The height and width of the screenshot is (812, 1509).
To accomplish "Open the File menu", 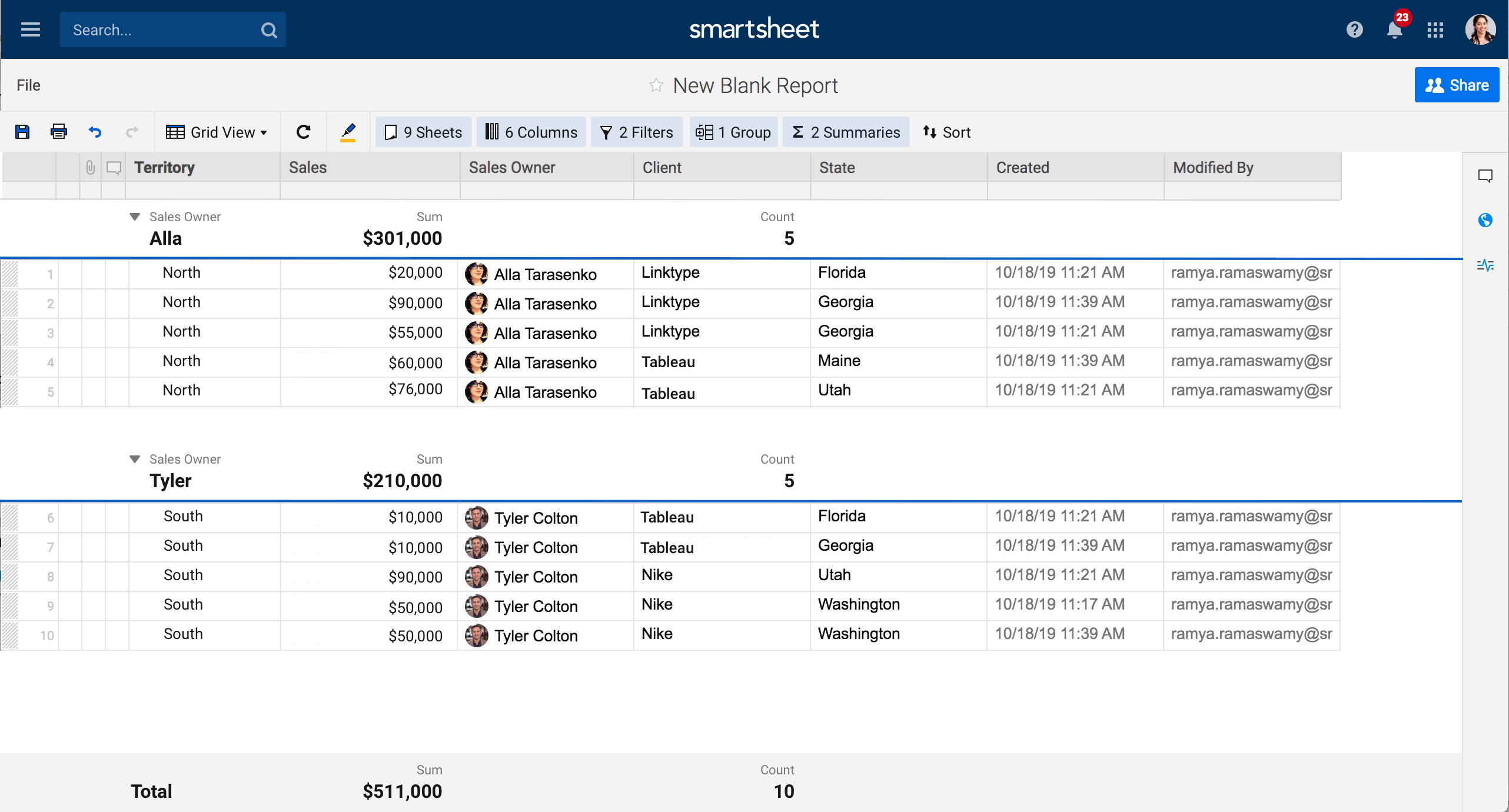I will pos(28,85).
